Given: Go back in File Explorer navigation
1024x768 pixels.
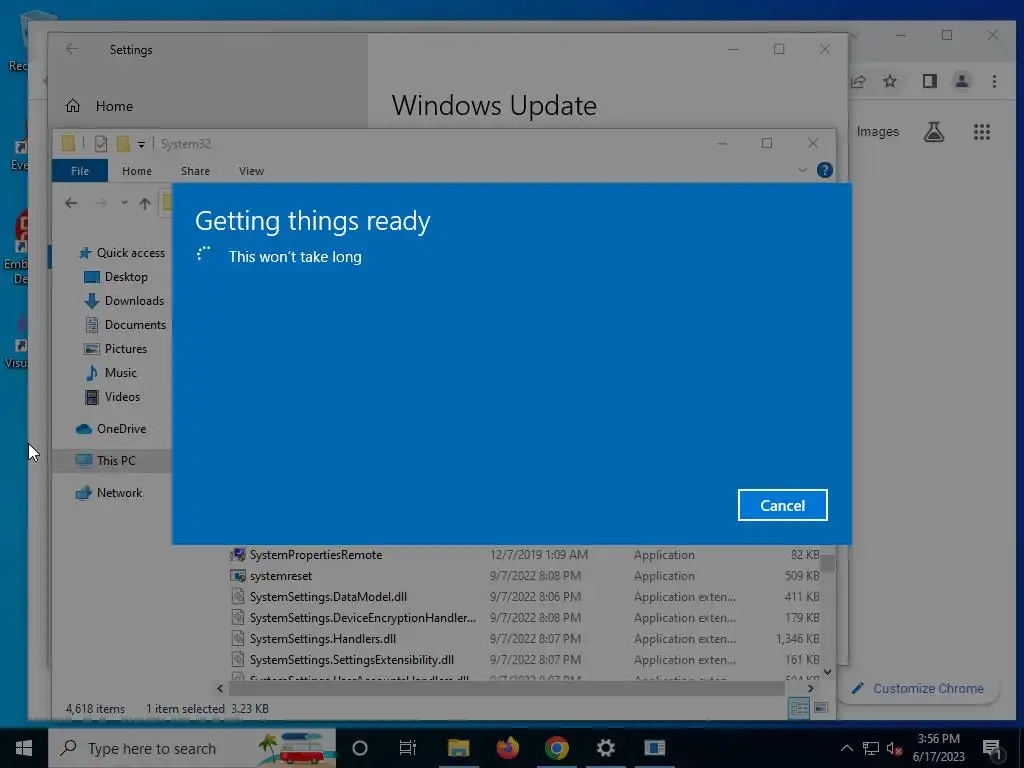Looking at the screenshot, I should (x=71, y=203).
